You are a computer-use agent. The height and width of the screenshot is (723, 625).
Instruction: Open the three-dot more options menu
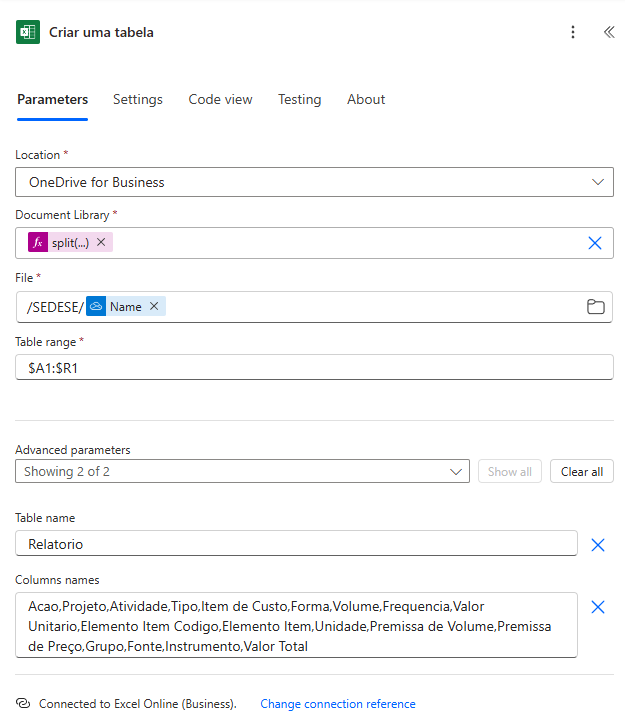(573, 32)
